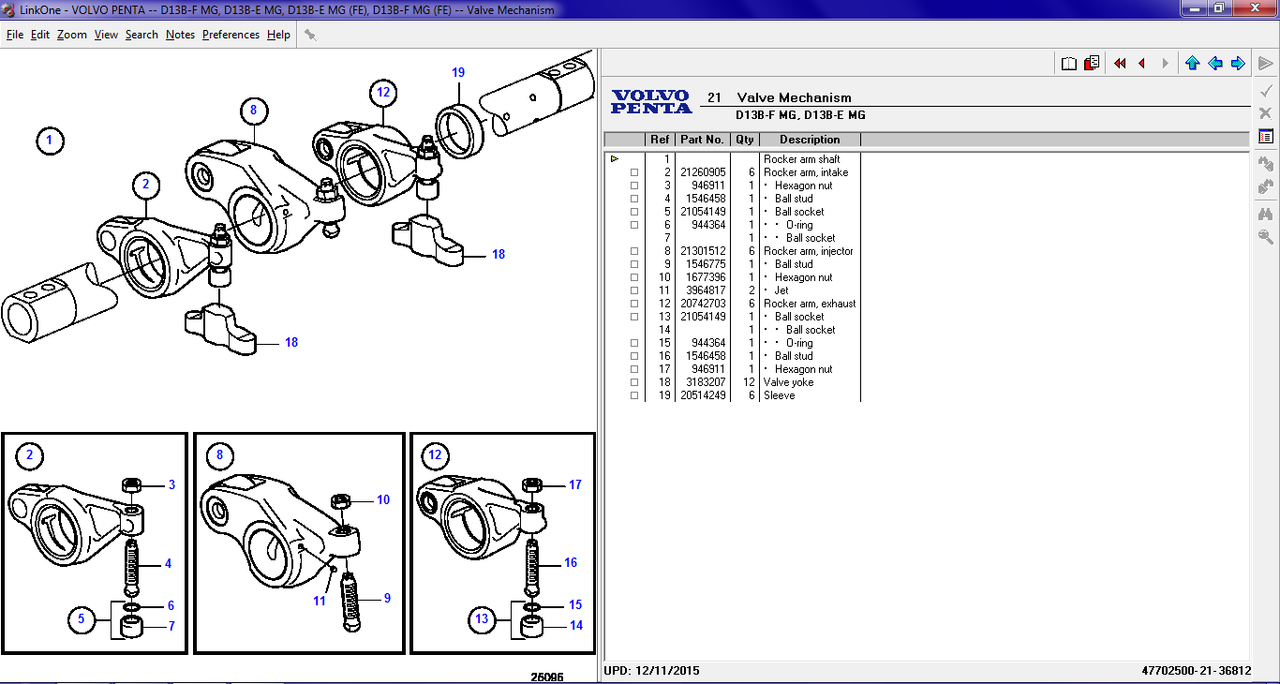Click the Qty column header
This screenshot has height=684, width=1280.
pos(745,139)
